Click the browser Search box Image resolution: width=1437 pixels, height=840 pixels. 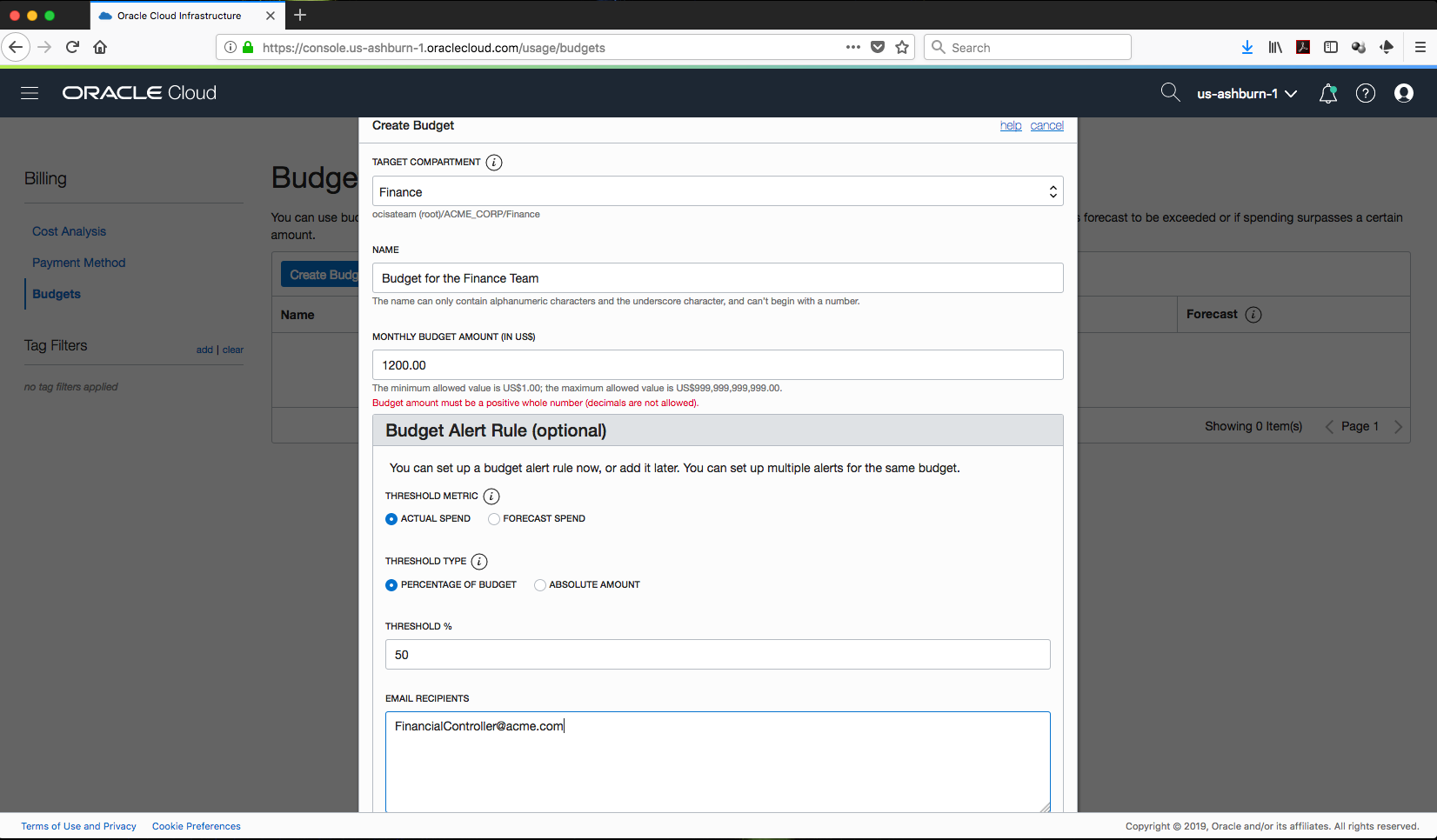(x=1027, y=47)
